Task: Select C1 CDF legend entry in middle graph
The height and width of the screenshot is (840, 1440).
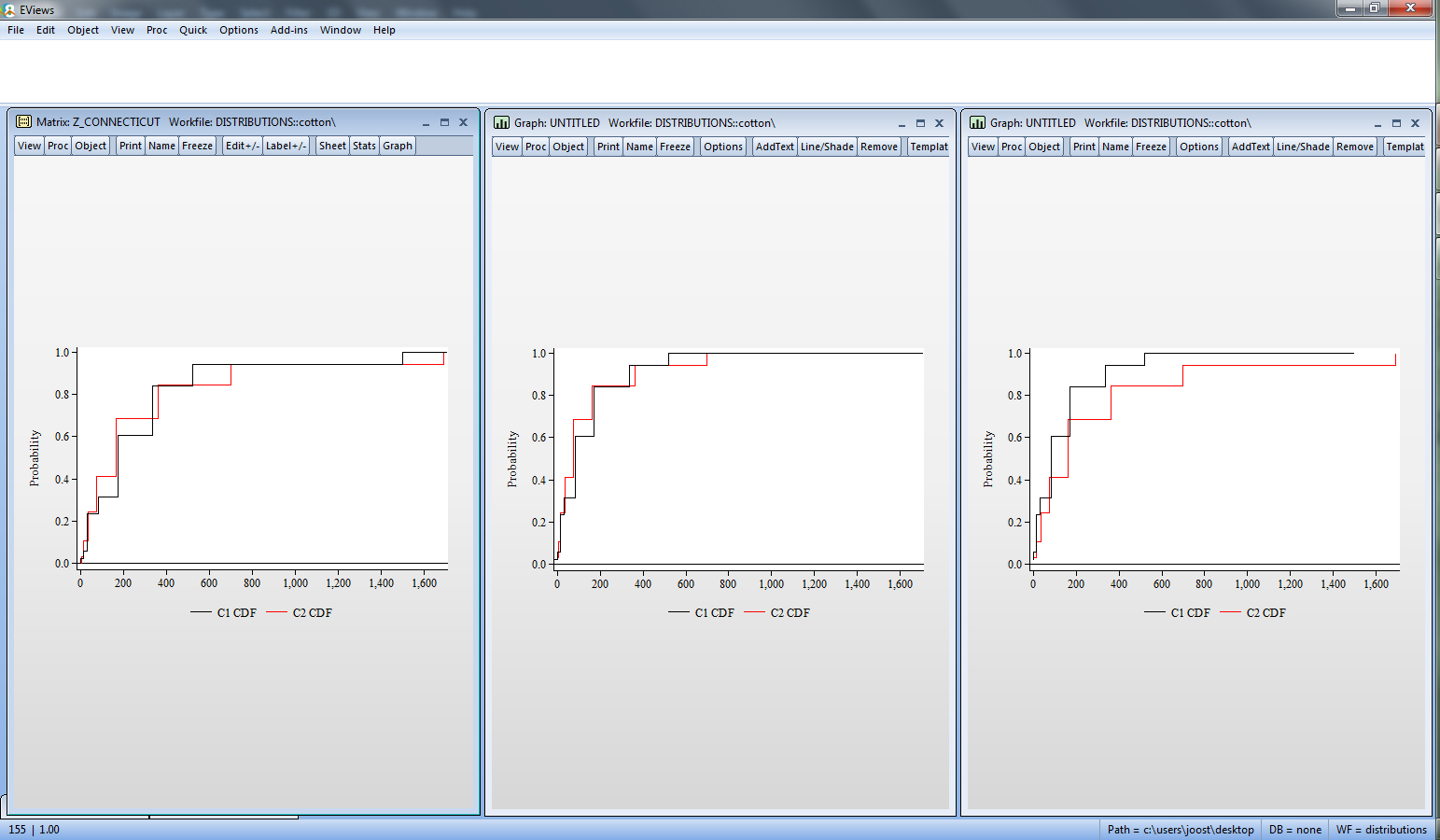Action: pyautogui.click(x=702, y=612)
